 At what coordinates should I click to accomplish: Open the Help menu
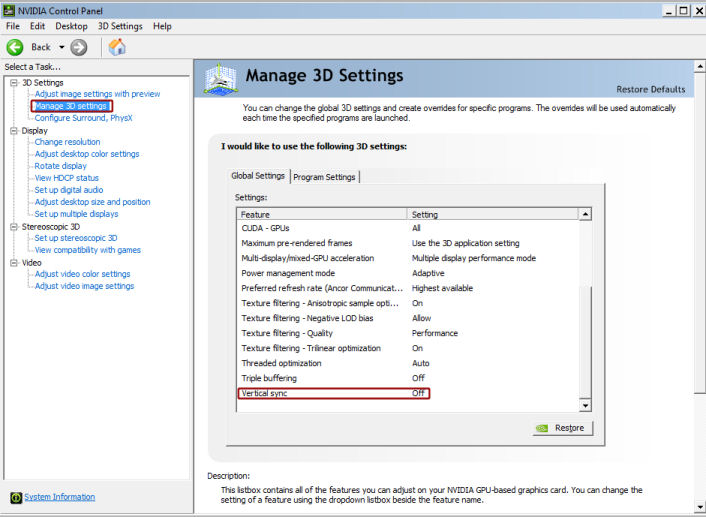pyautogui.click(x=162, y=26)
